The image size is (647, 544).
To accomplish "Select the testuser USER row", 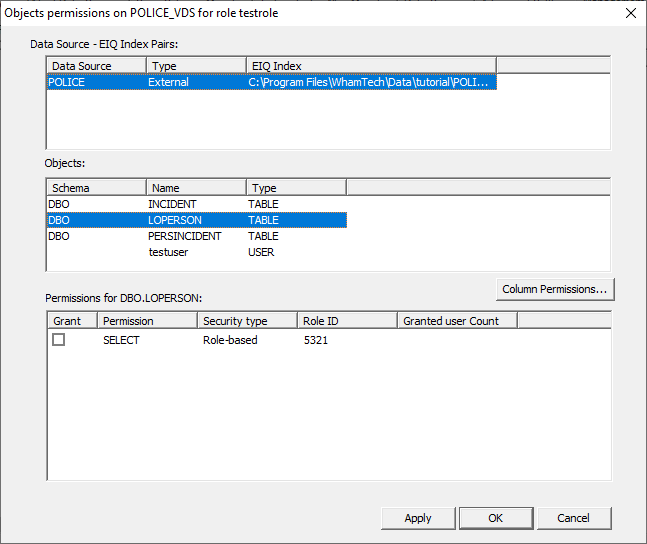I will pos(170,252).
